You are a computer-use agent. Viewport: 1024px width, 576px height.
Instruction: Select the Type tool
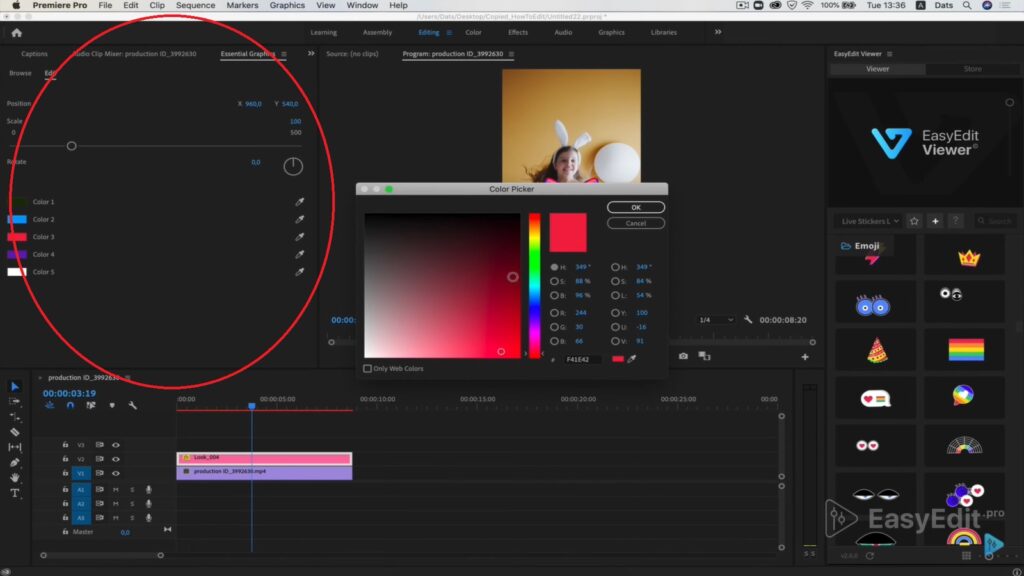(x=15, y=493)
